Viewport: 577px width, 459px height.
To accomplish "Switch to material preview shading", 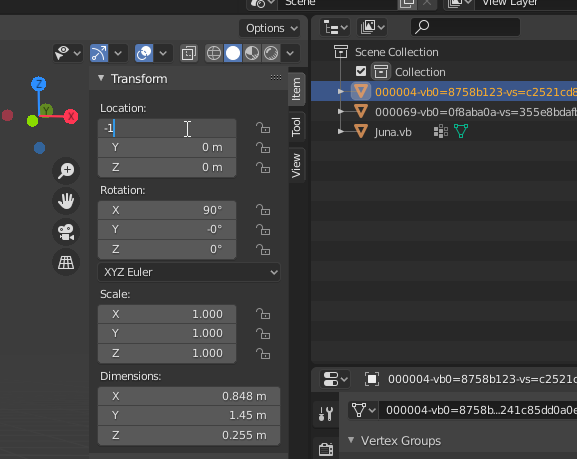I will 252,53.
